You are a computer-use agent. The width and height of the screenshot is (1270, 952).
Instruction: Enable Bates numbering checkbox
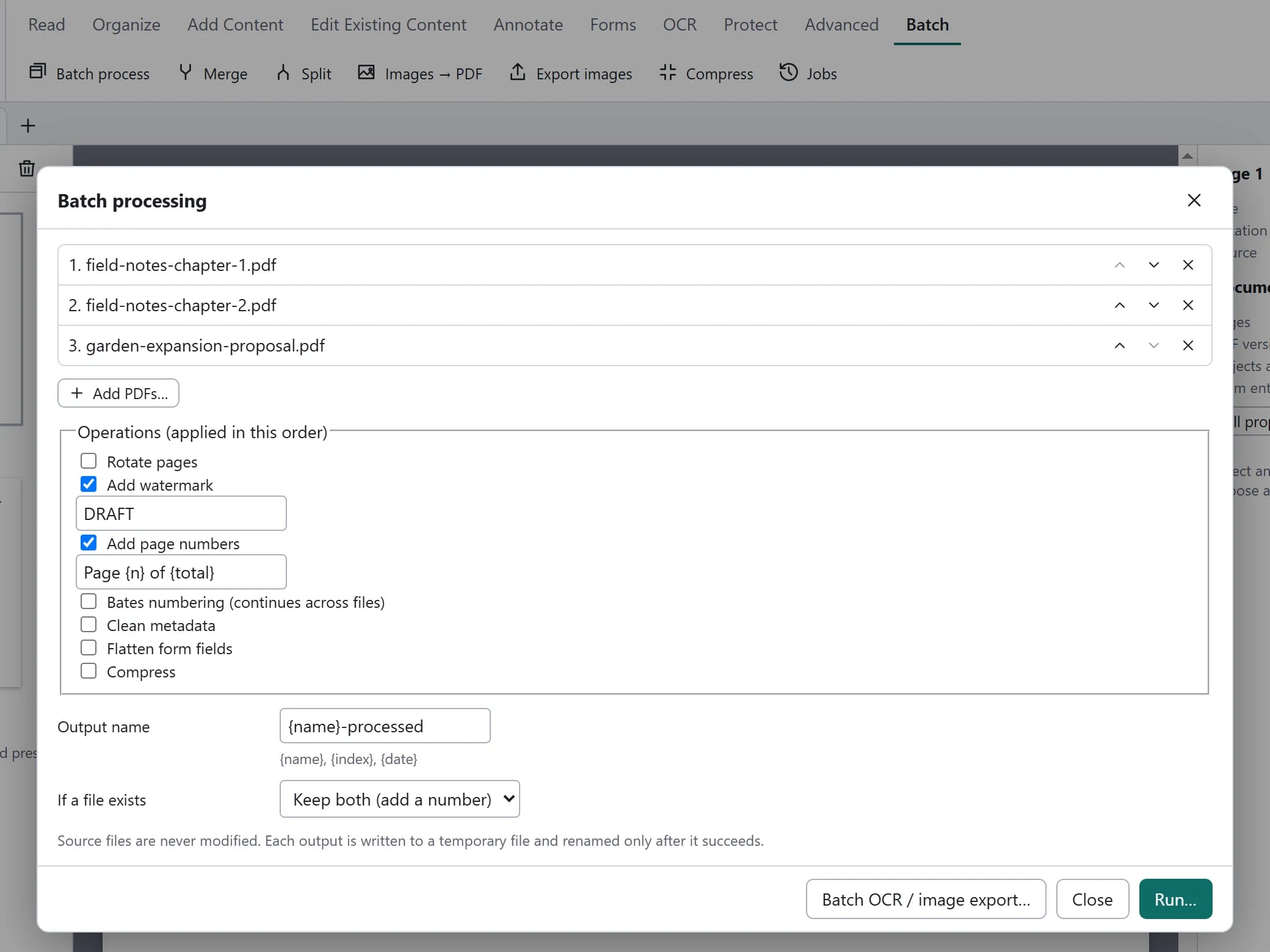(89, 601)
